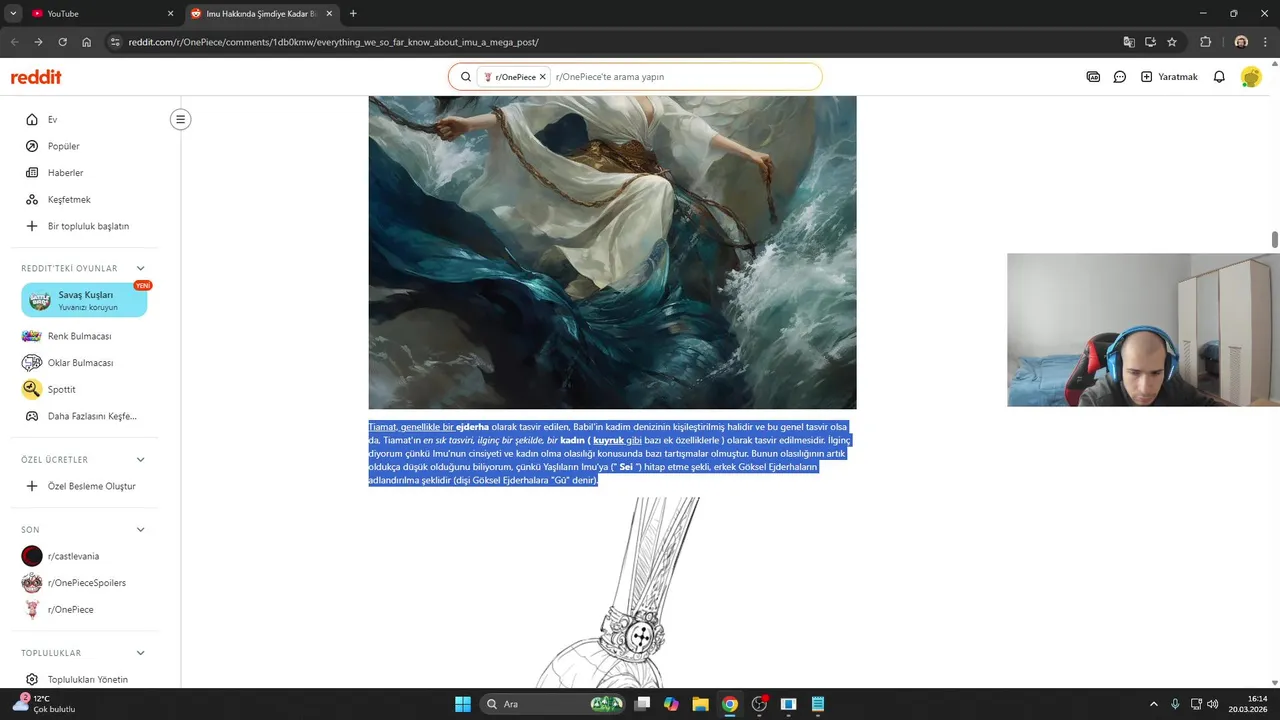
Task: Click the ejderha link in post text
Action: pyautogui.click(x=472, y=427)
